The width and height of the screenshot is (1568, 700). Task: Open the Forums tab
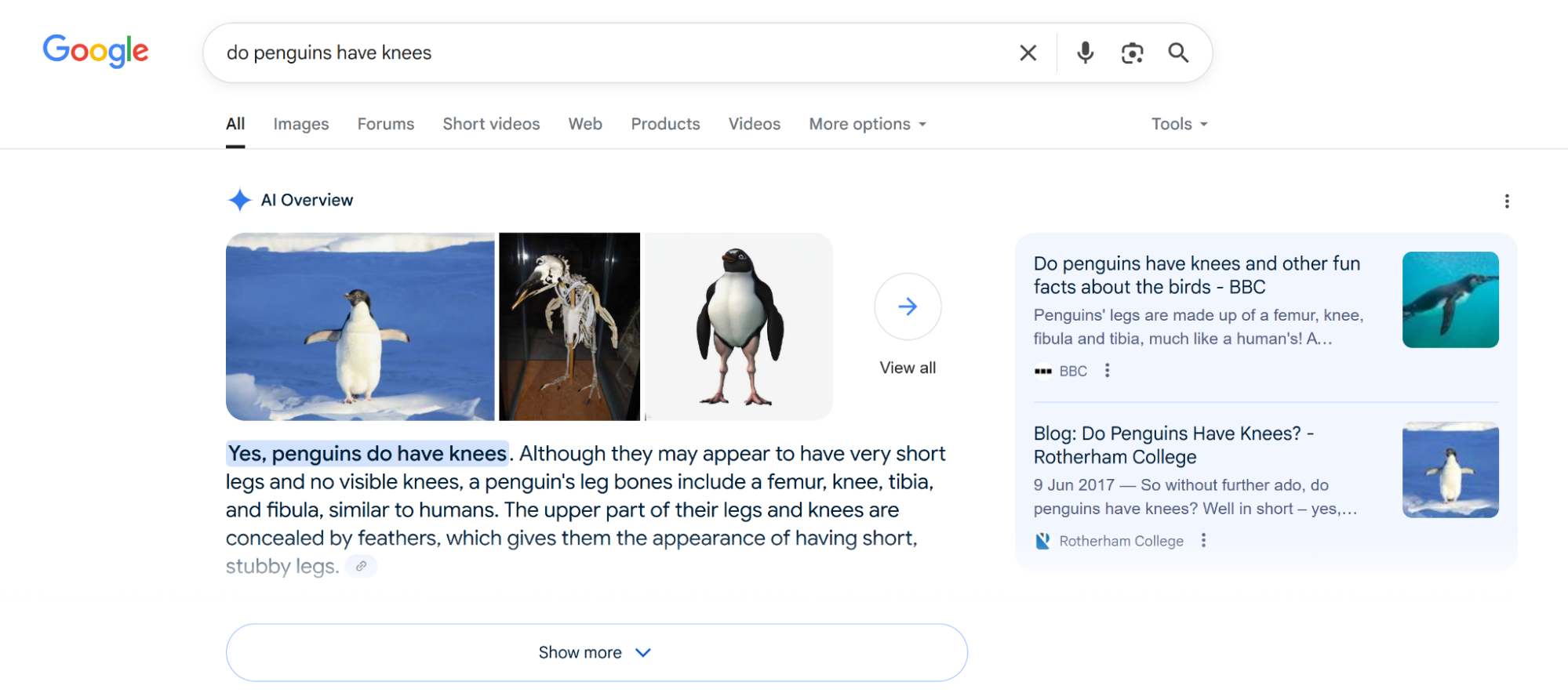coord(386,124)
